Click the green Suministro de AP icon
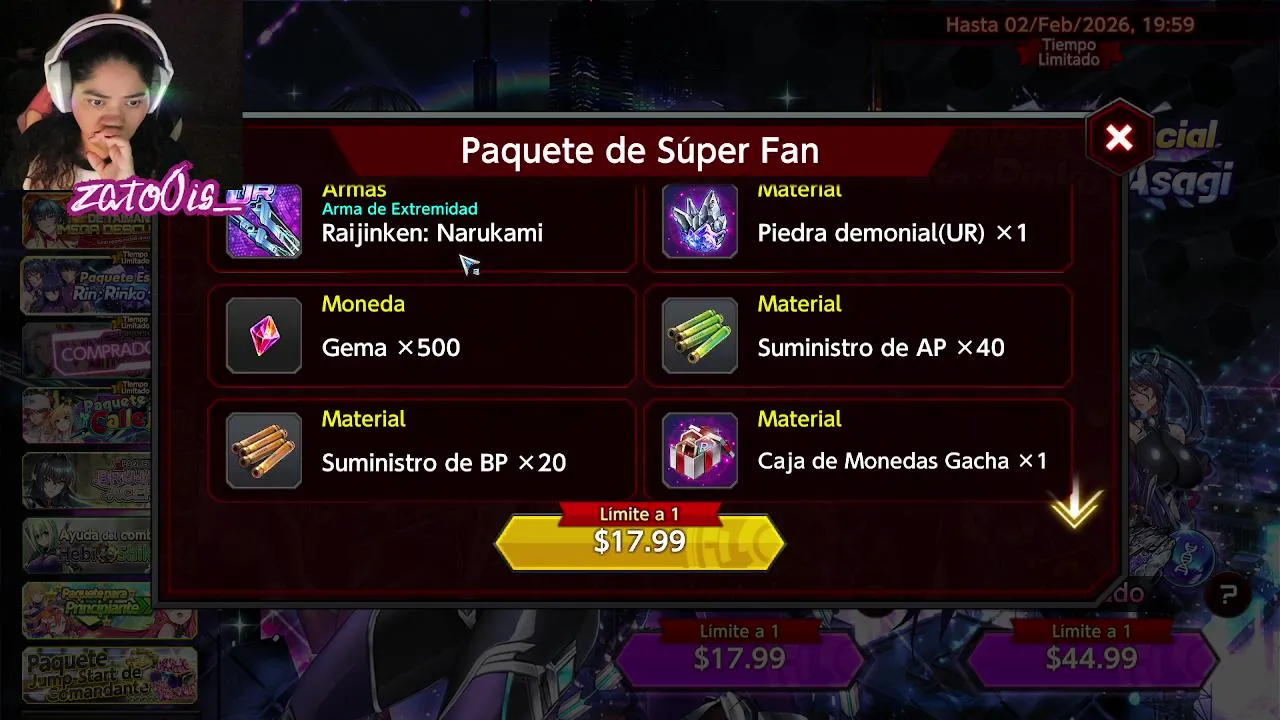 coord(700,336)
